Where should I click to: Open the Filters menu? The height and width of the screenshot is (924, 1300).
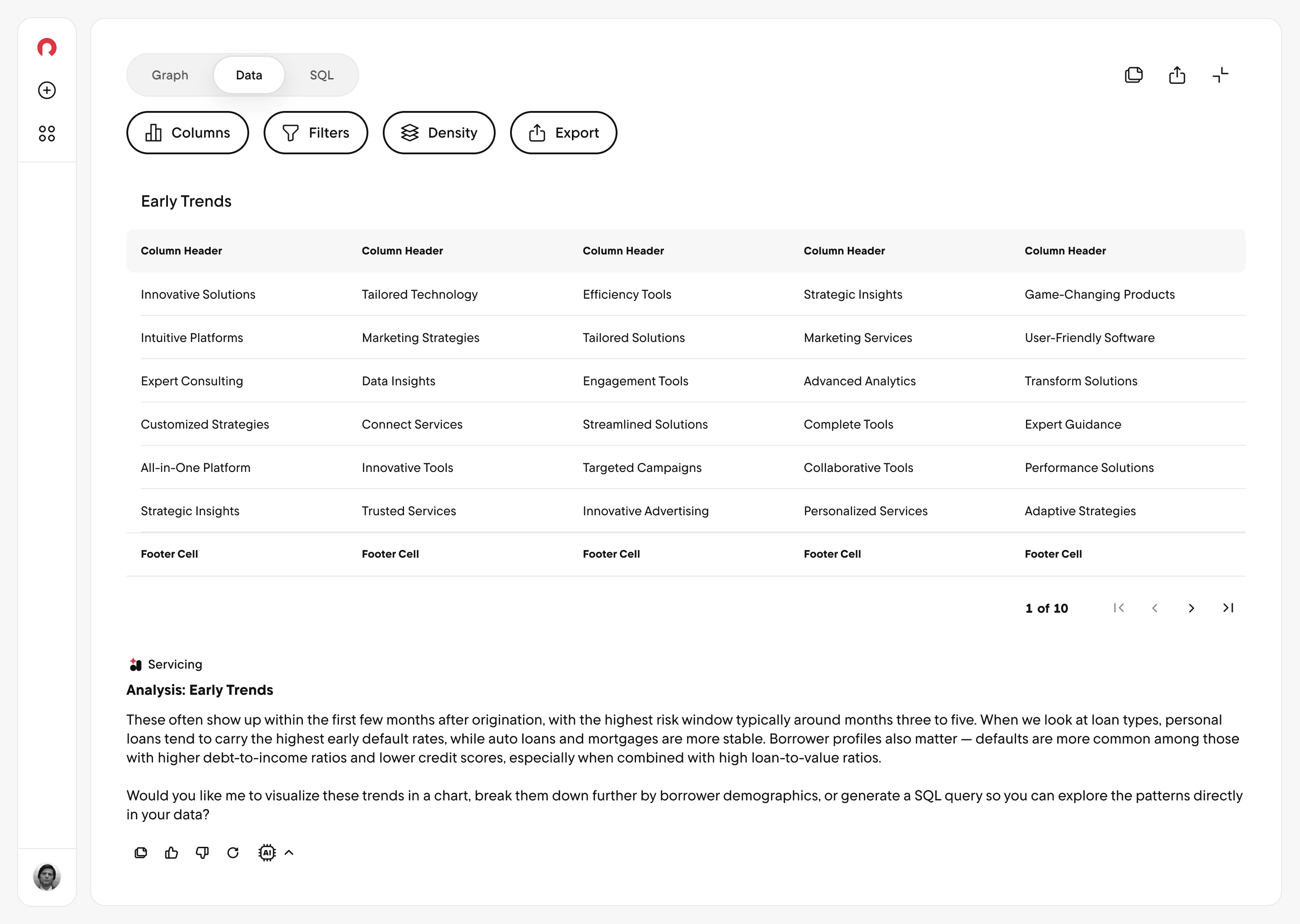pos(316,133)
